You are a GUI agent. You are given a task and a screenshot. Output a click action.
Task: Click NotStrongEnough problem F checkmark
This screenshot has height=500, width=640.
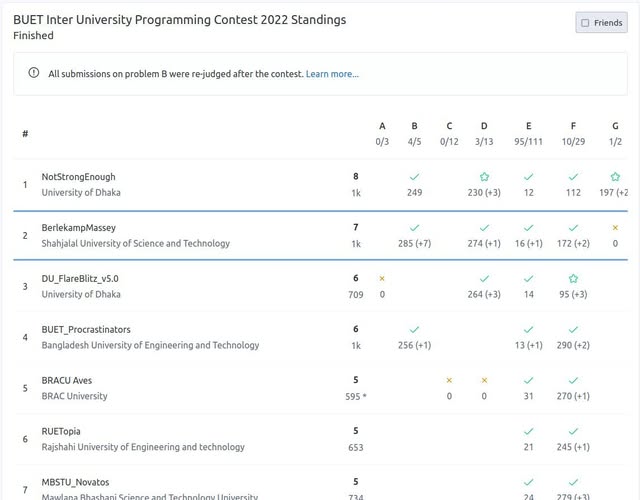[573, 177]
